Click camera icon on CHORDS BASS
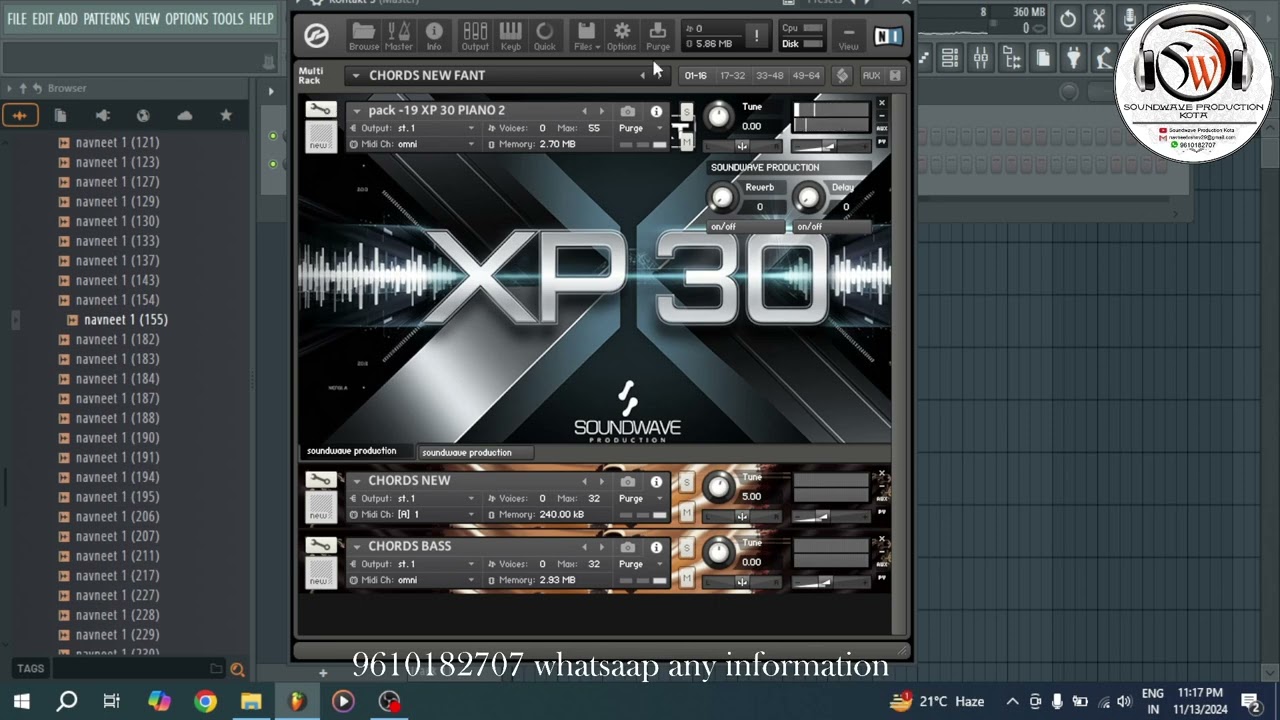Screen dimensions: 1280x720 coord(627,547)
